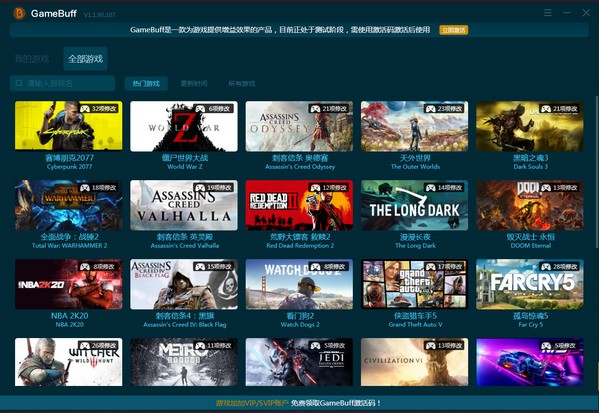Open the neon racing car game cover
The width and height of the screenshot is (599, 413).
(530, 362)
